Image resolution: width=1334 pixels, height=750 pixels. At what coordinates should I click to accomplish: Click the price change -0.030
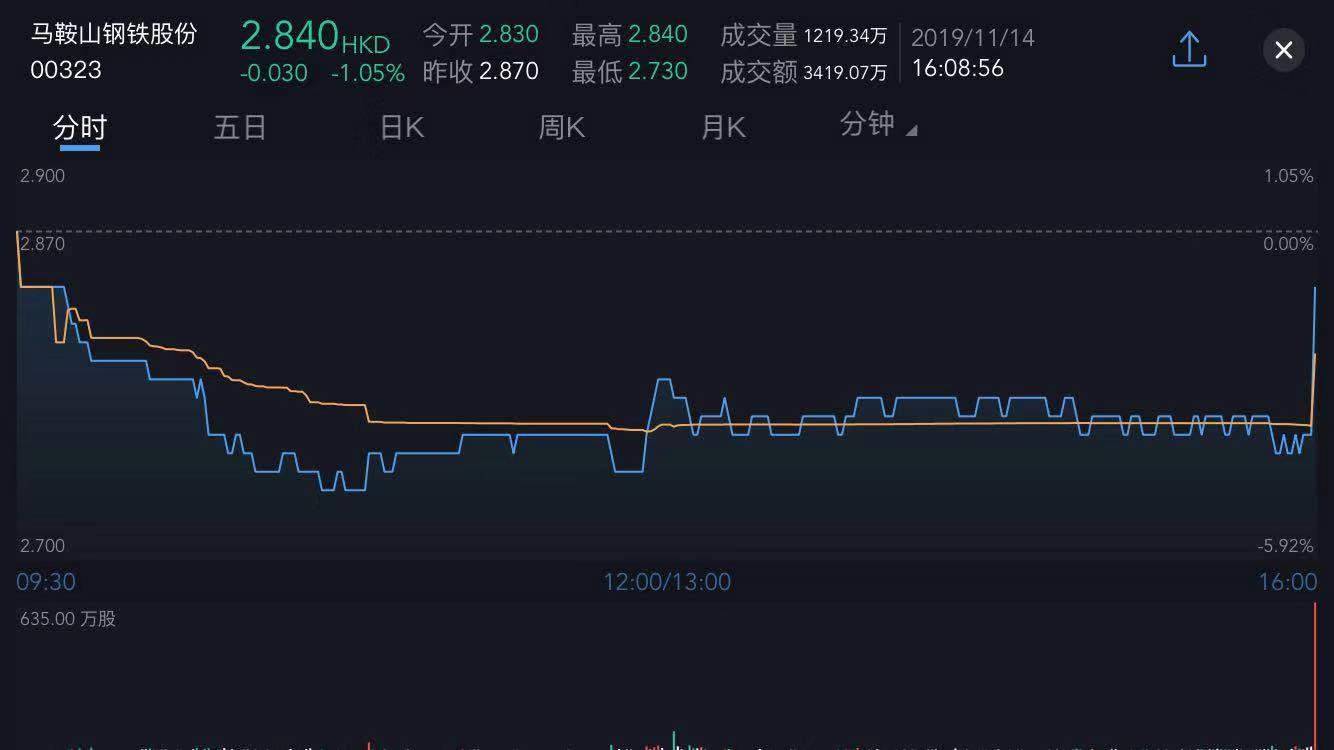pos(274,73)
